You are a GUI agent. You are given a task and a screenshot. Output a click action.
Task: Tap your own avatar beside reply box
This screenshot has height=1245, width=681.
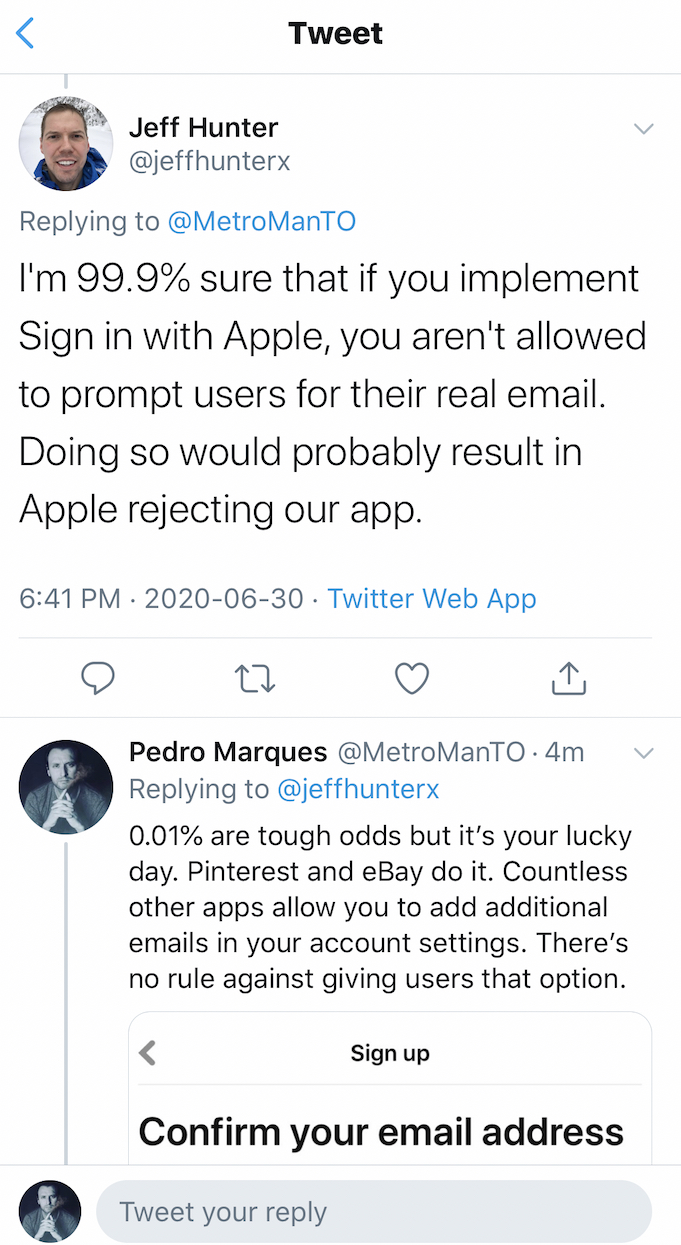[50, 1212]
